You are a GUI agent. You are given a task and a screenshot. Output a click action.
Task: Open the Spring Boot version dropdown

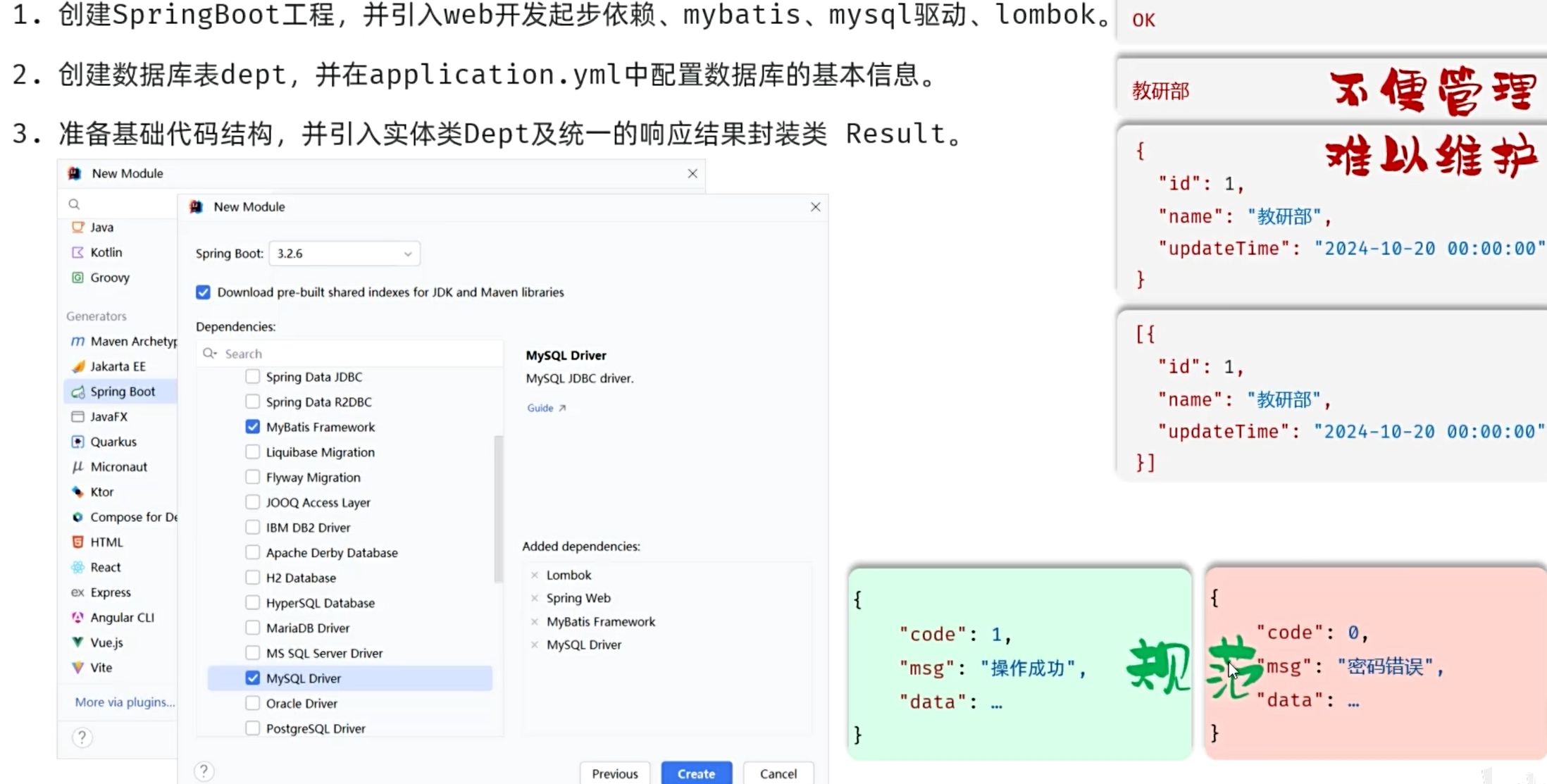coord(344,254)
